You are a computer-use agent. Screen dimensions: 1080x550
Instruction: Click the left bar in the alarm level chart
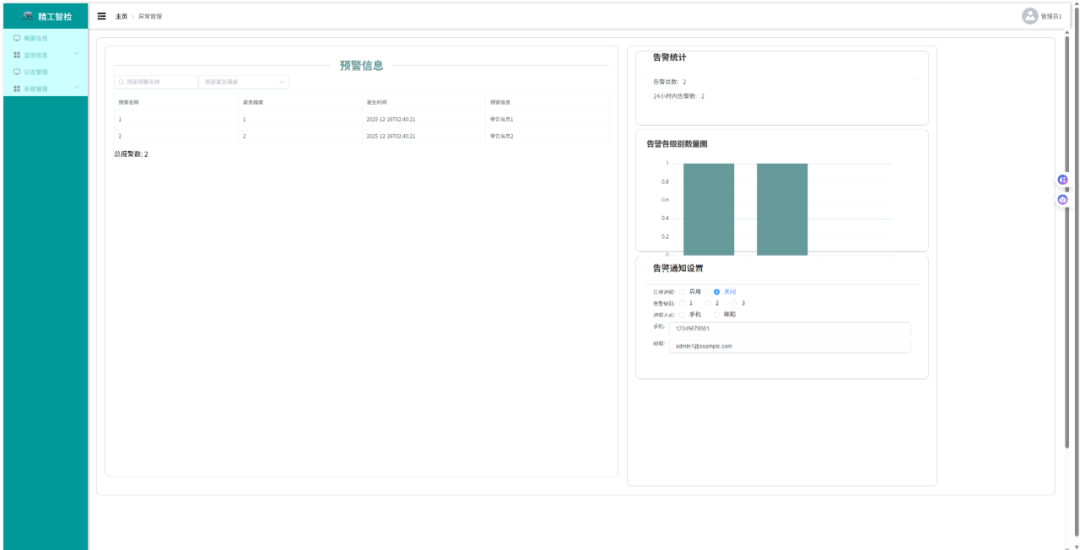pyautogui.click(x=709, y=209)
